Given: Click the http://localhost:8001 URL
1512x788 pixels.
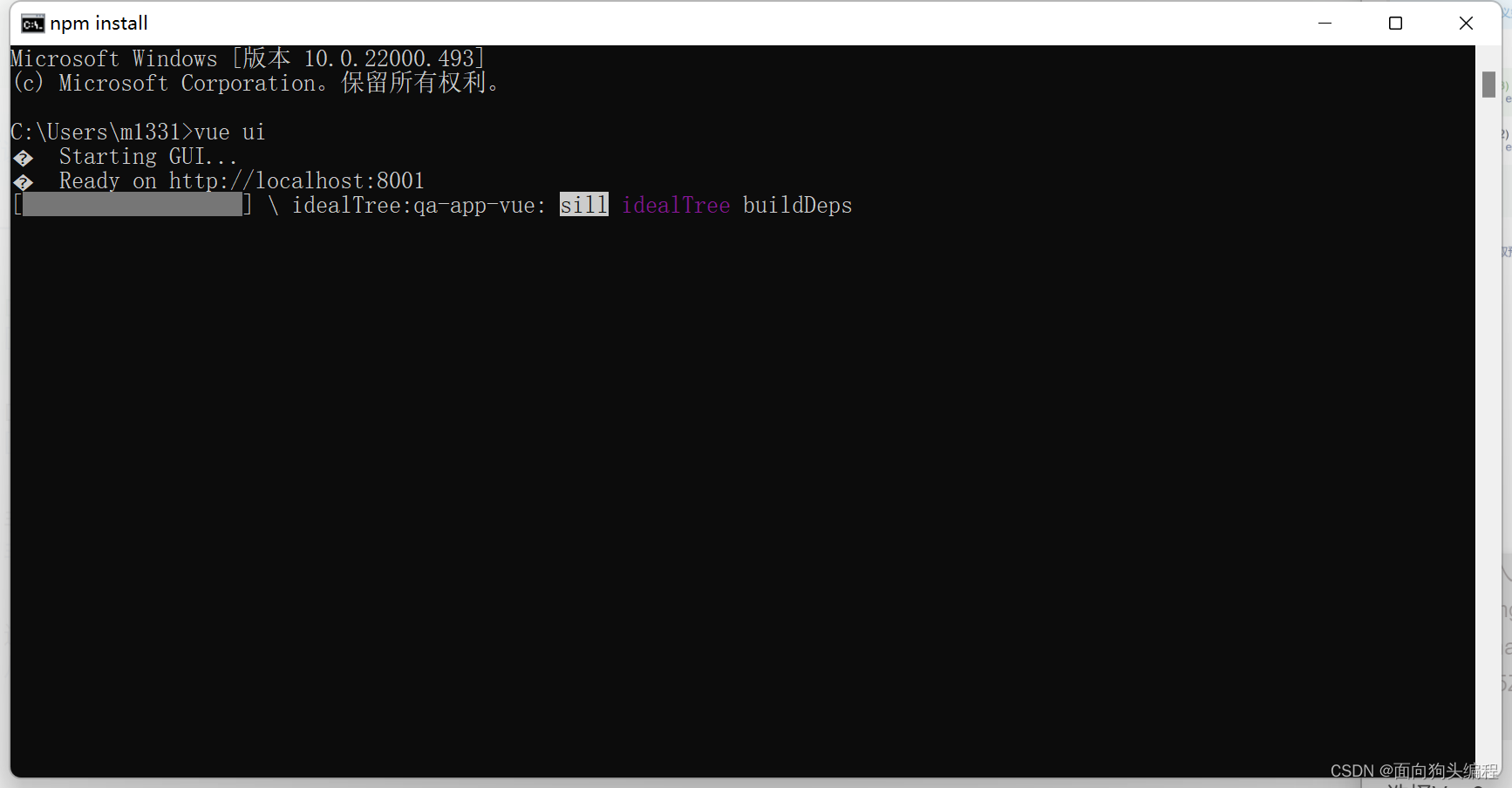Looking at the screenshot, I should [296, 181].
